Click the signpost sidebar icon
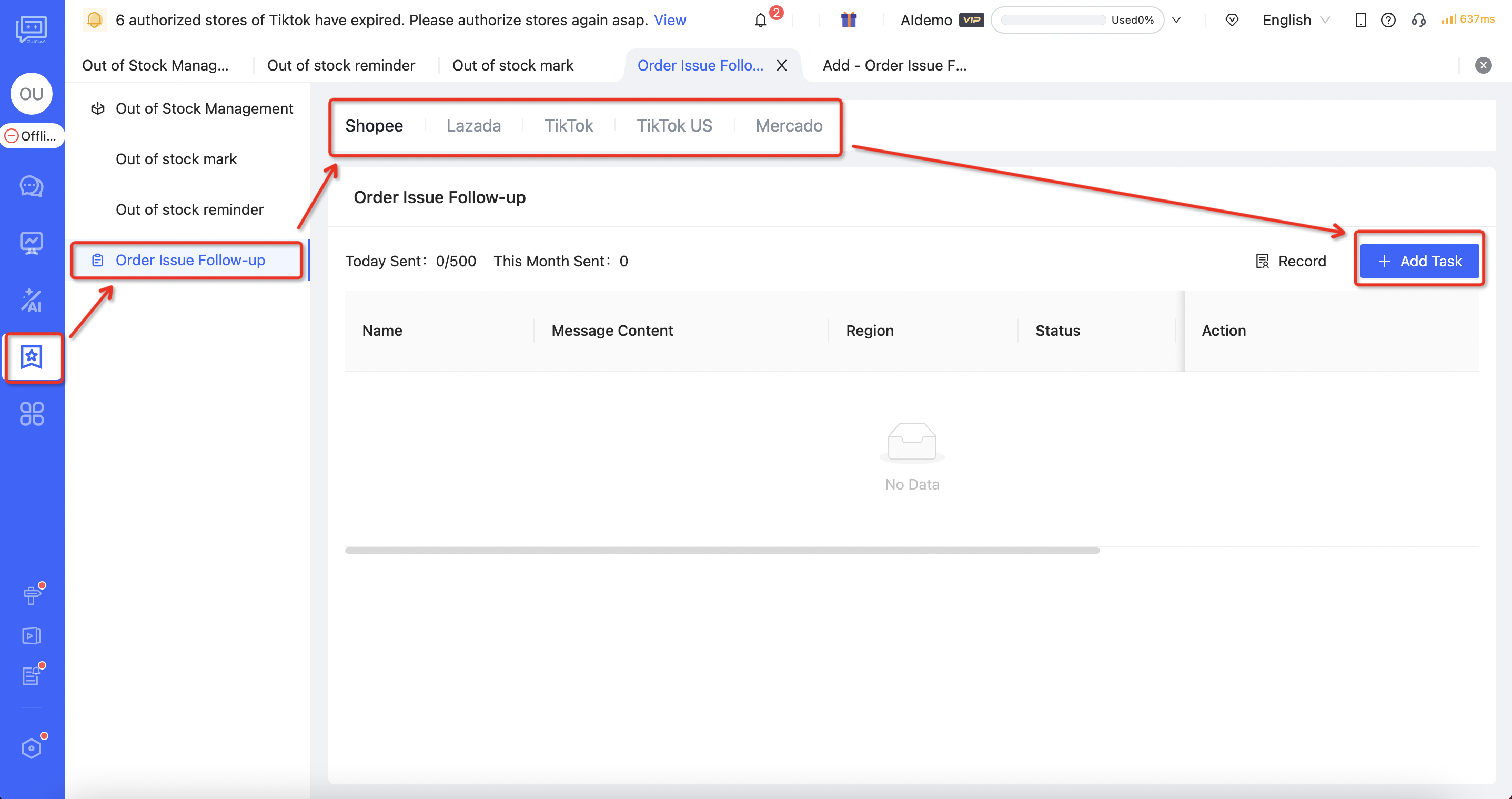Image resolution: width=1512 pixels, height=799 pixels. 32,595
